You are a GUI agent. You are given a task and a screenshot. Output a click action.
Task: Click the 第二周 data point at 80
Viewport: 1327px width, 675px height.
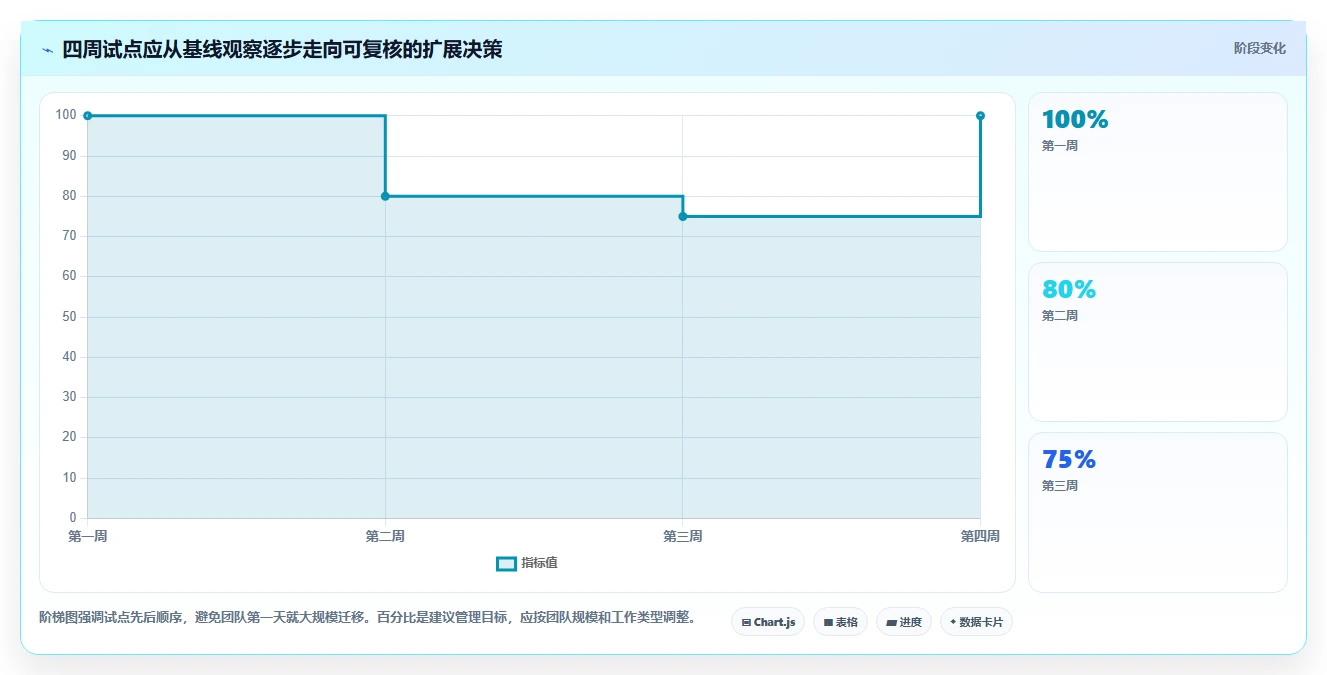(385, 196)
